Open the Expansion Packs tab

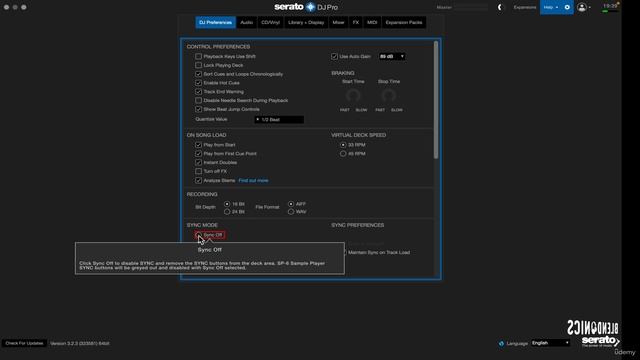pyautogui.click(x=404, y=22)
